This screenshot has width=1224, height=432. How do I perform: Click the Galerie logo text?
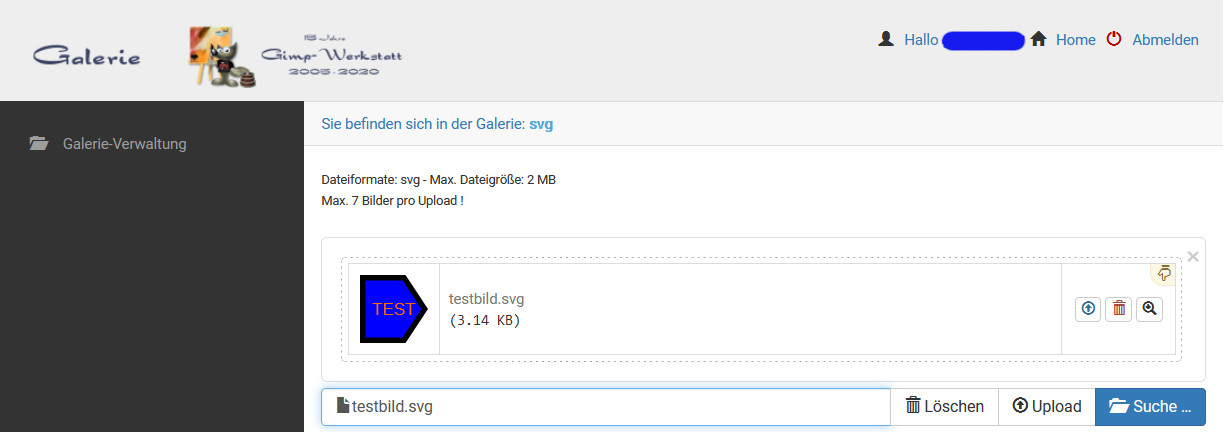(x=87, y=56)
